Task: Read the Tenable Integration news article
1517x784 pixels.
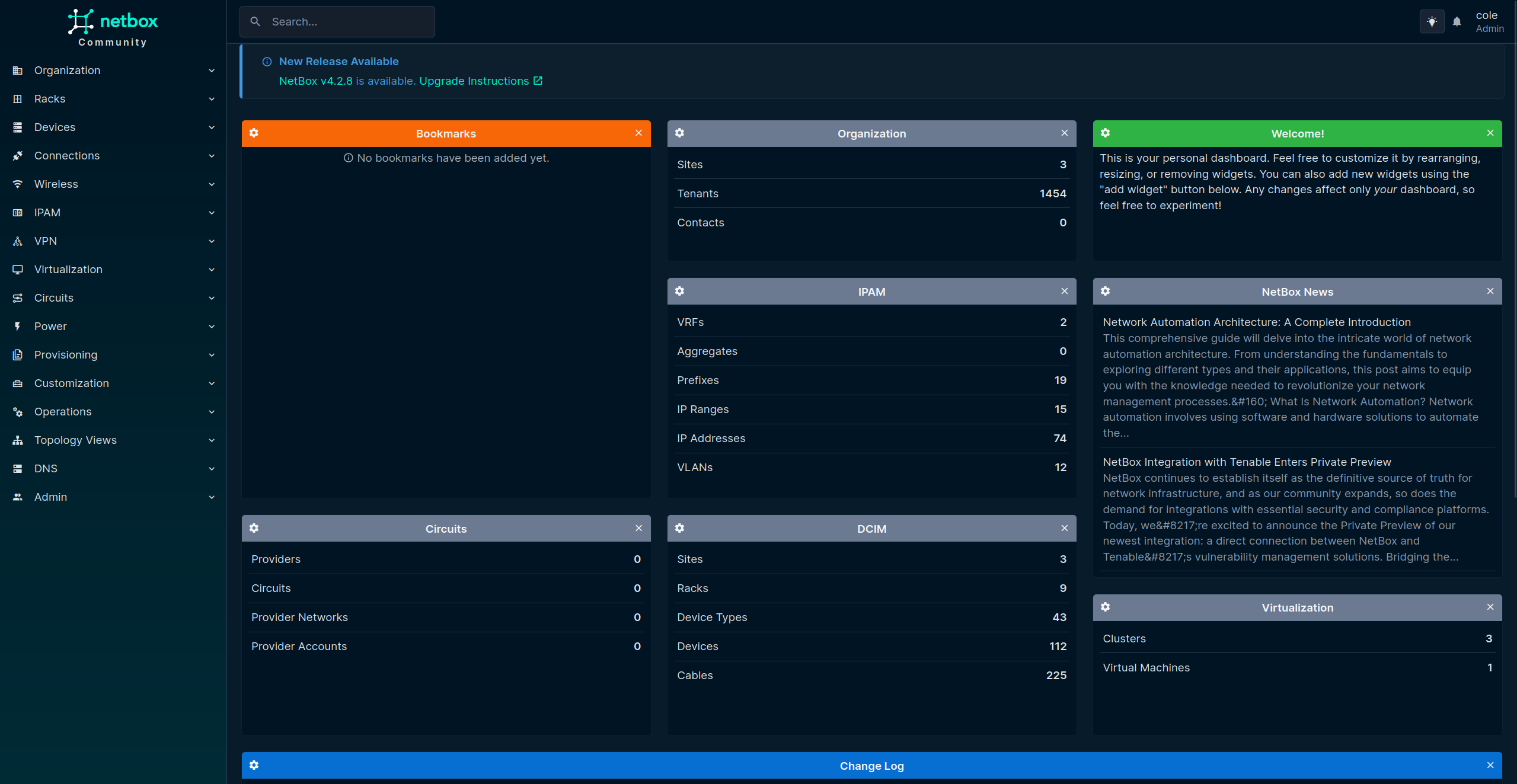Action: [1247, 462]
